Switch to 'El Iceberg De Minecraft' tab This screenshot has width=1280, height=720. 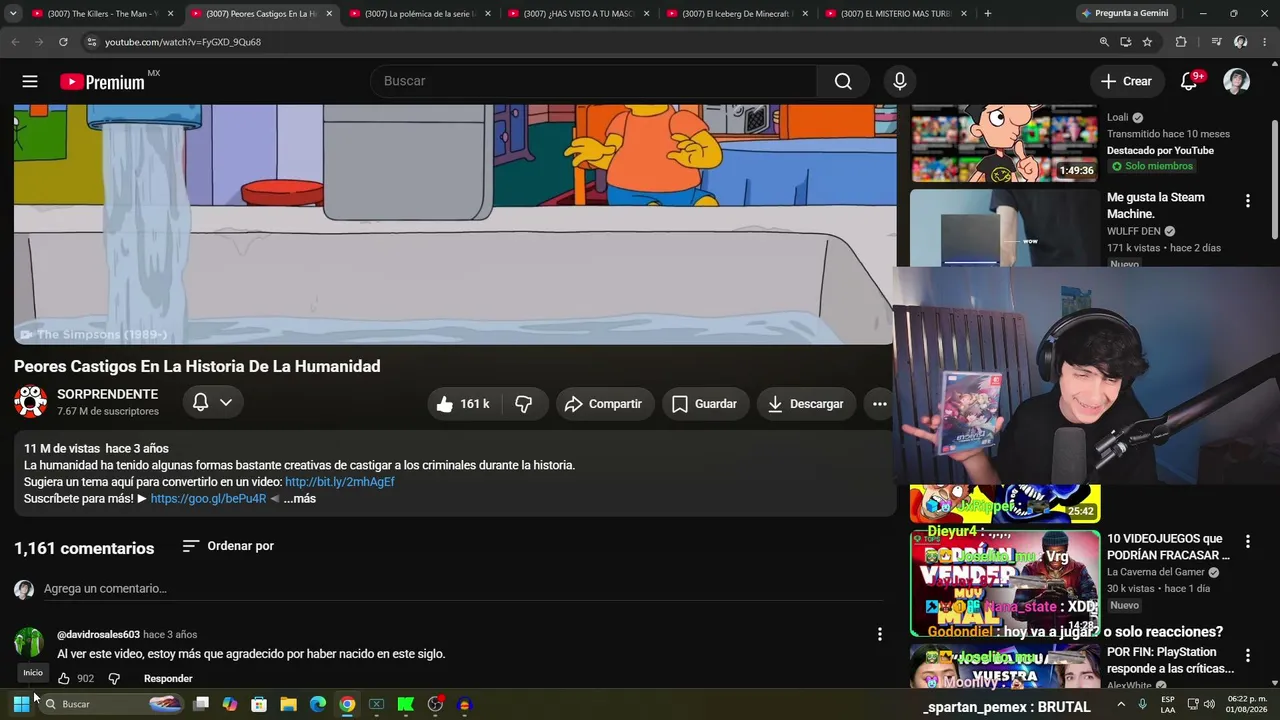coord(738,14)
